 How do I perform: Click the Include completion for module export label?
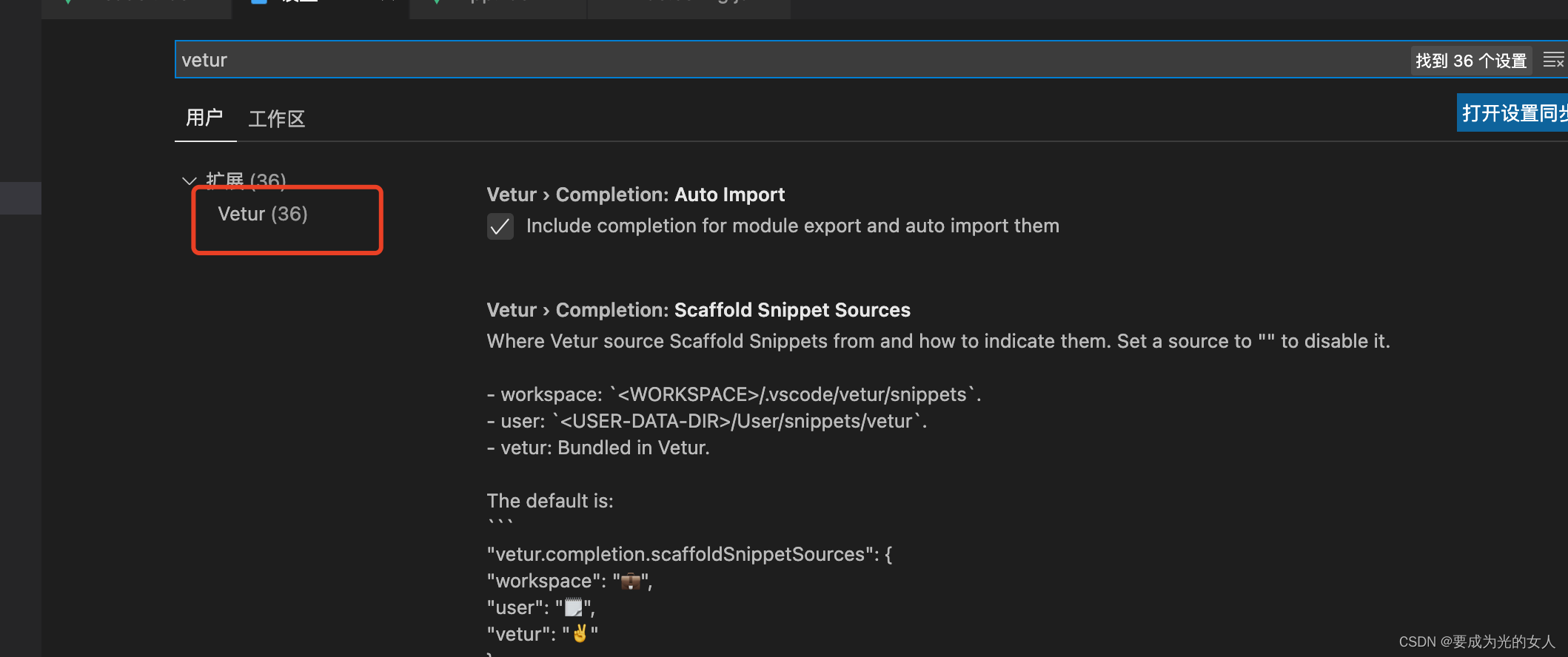point(792,226)
